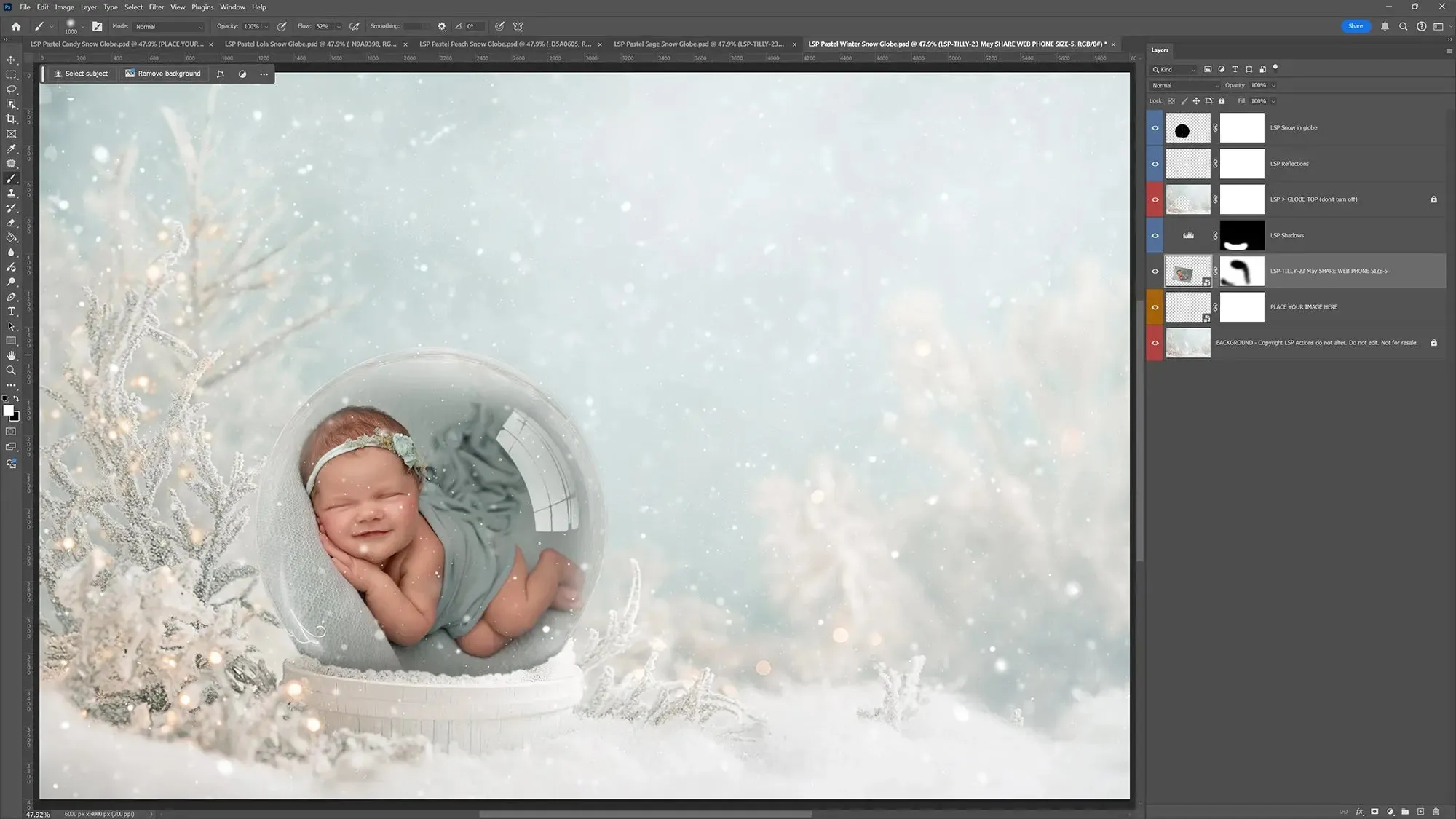Hide the PLACE YOUR IMAGE HERE layer
Image resolution: width=1456 pixels, height=819 pixels.
(x=1155, y=307)
